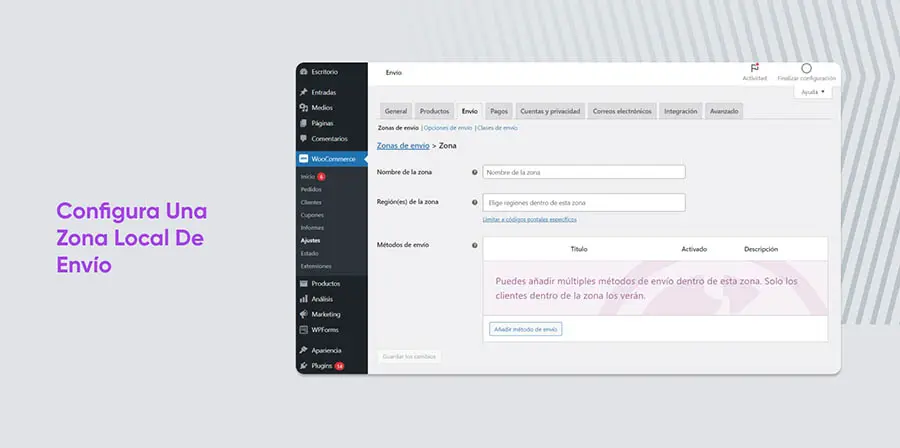Screen dimensions: 900x448
Task: Open the Actividad flag icon
Action: click(x=755, y=68)
